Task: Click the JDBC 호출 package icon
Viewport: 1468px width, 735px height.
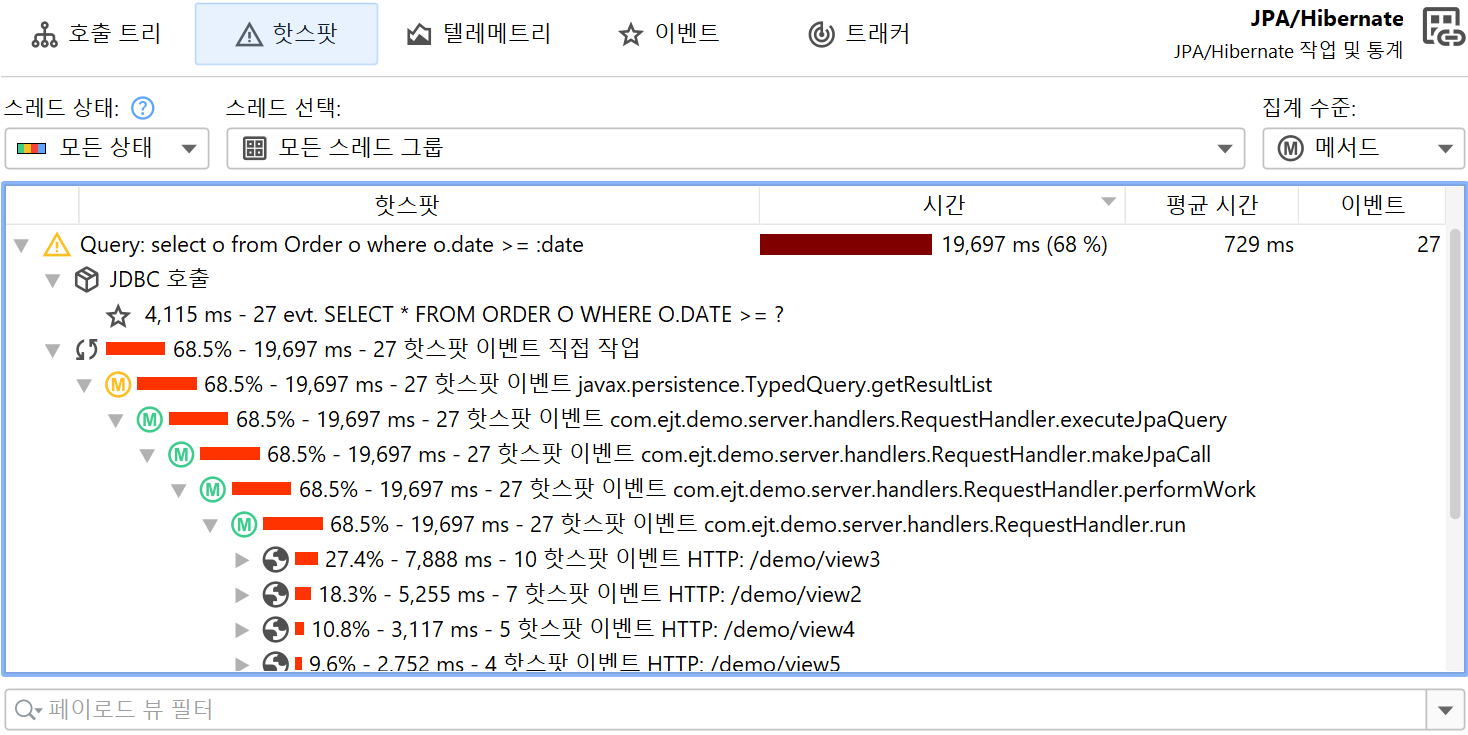Action: pos(87,280)
